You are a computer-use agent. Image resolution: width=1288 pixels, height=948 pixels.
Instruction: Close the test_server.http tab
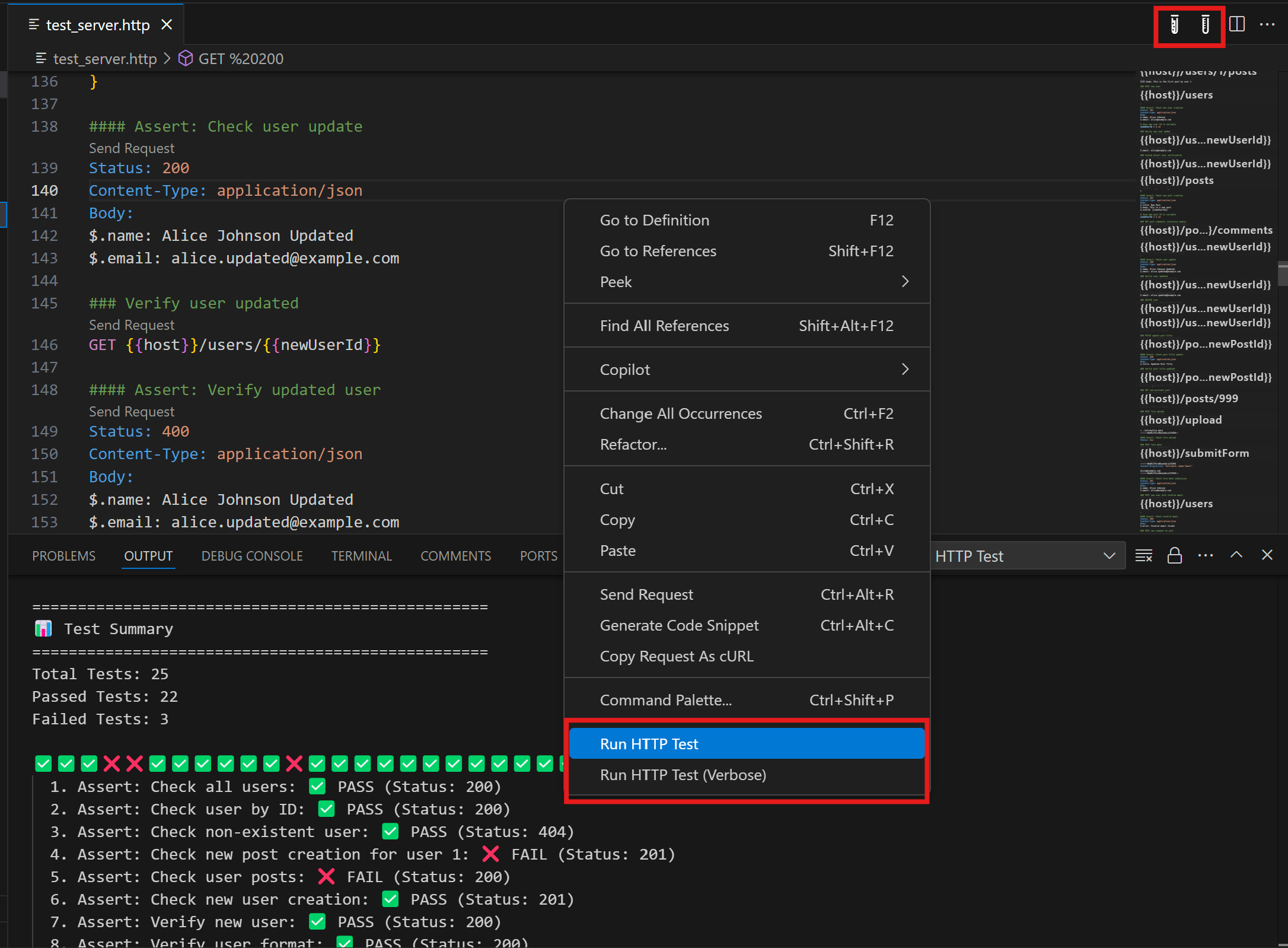(x=167, y=25)
